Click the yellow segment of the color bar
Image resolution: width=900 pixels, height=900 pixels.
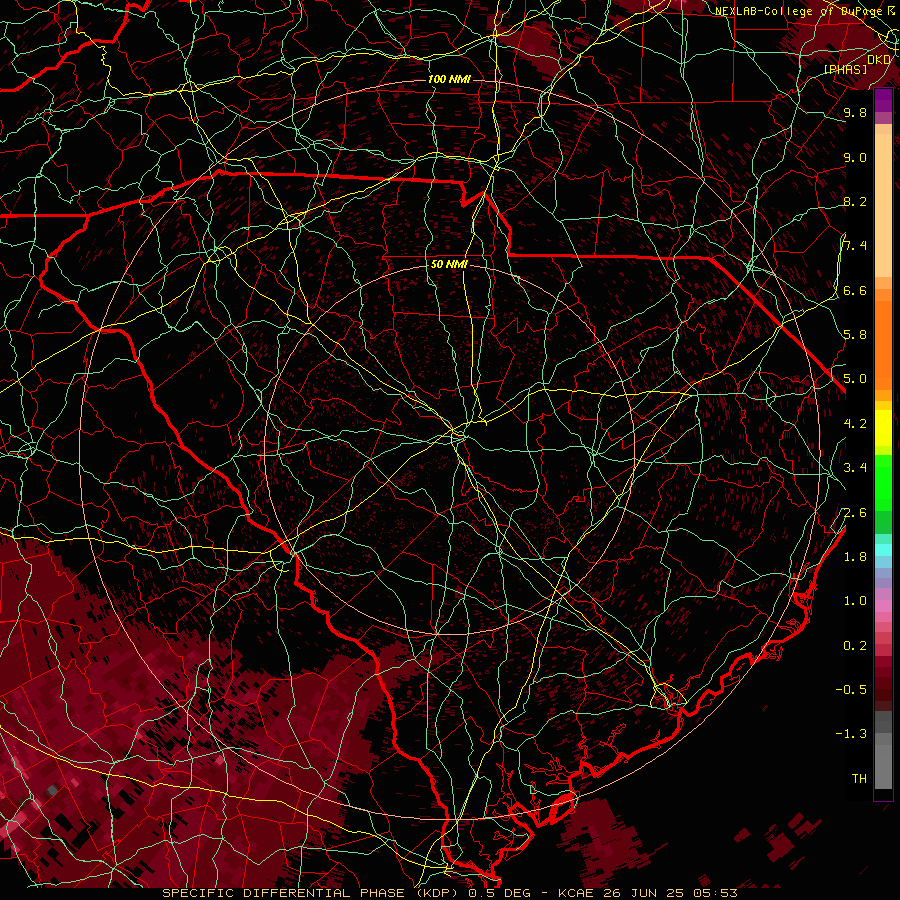883,428
